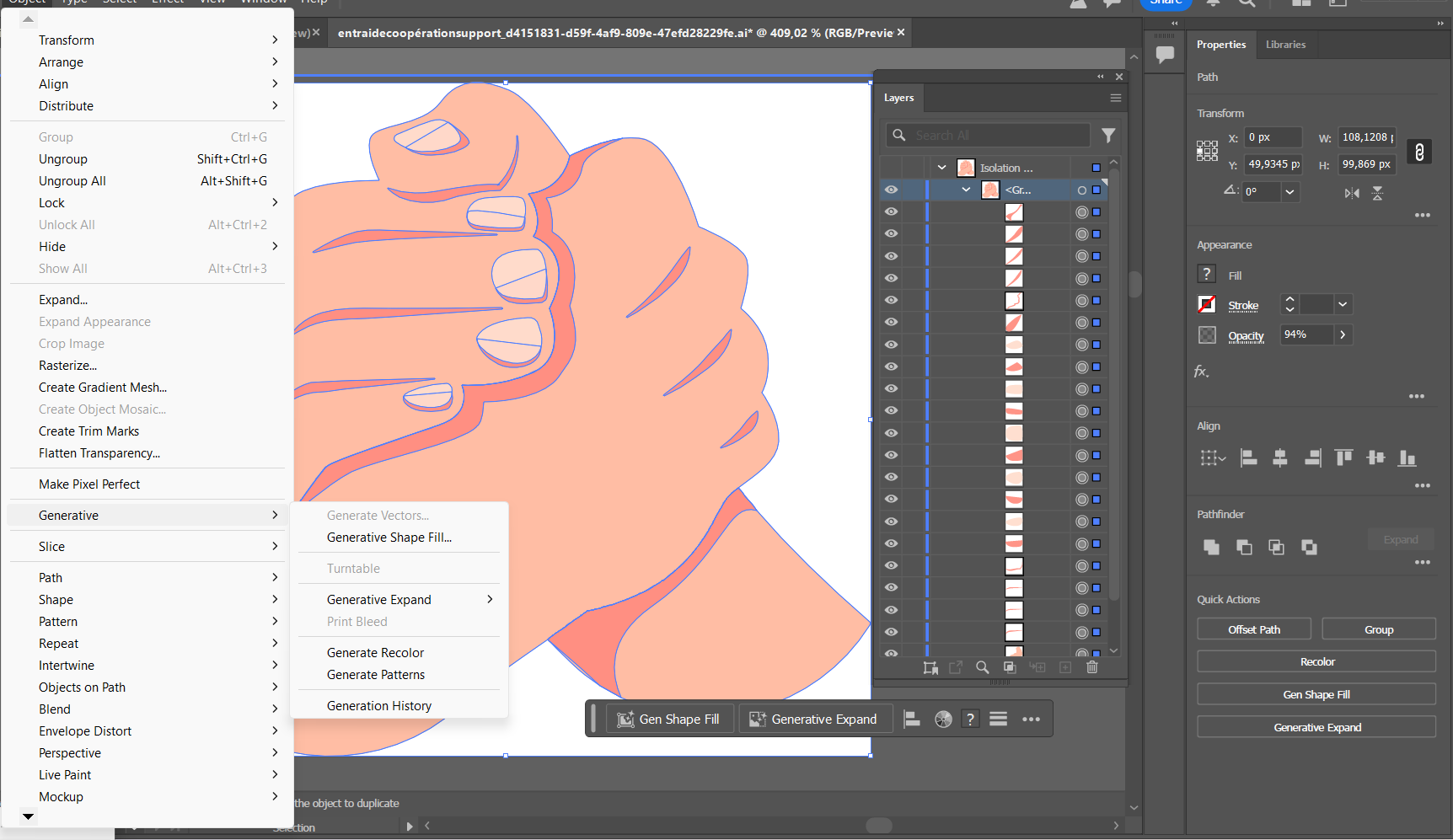Click the Stroke color swatch
This screenshot has height=840, width=1453.
[x=1207, y=304]
